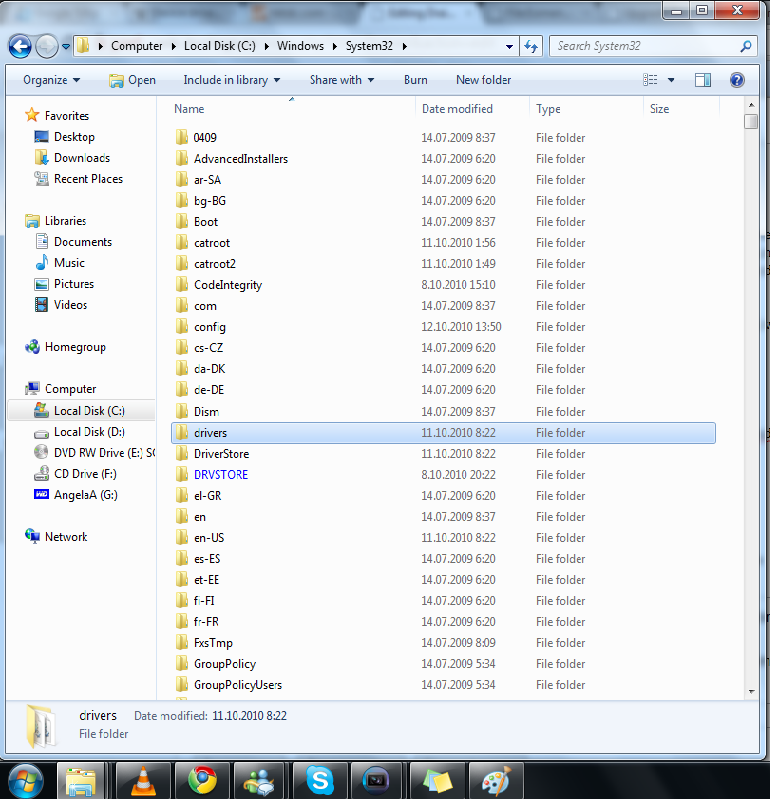Image resolution: width=770 pixels, height=799 pixels.
Task: Open the Include in library menu
Action: click(232, 80)
